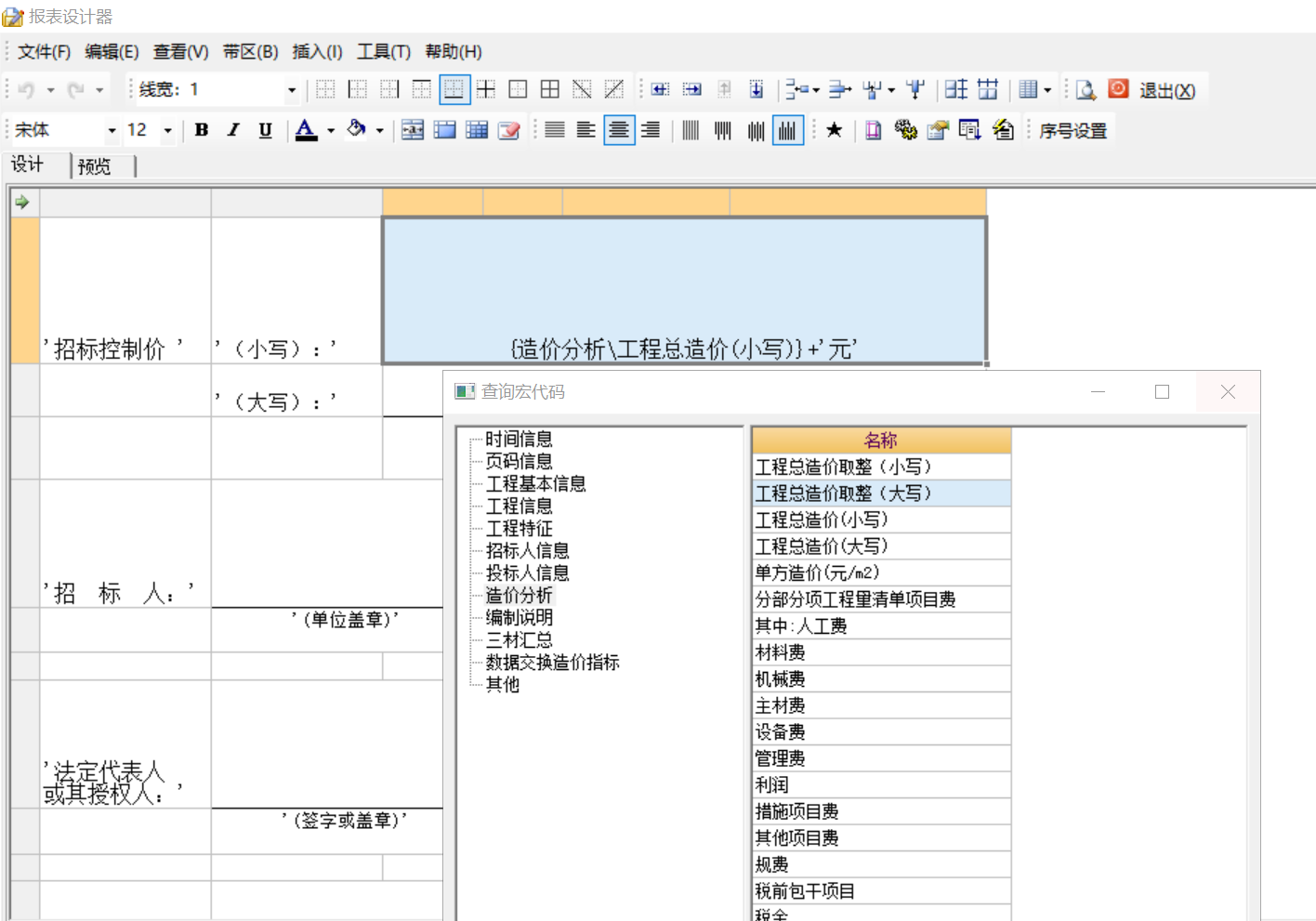The image size is (1316, 921).
Task: Click the 名称 column header
Action: (x=881, y=441)
